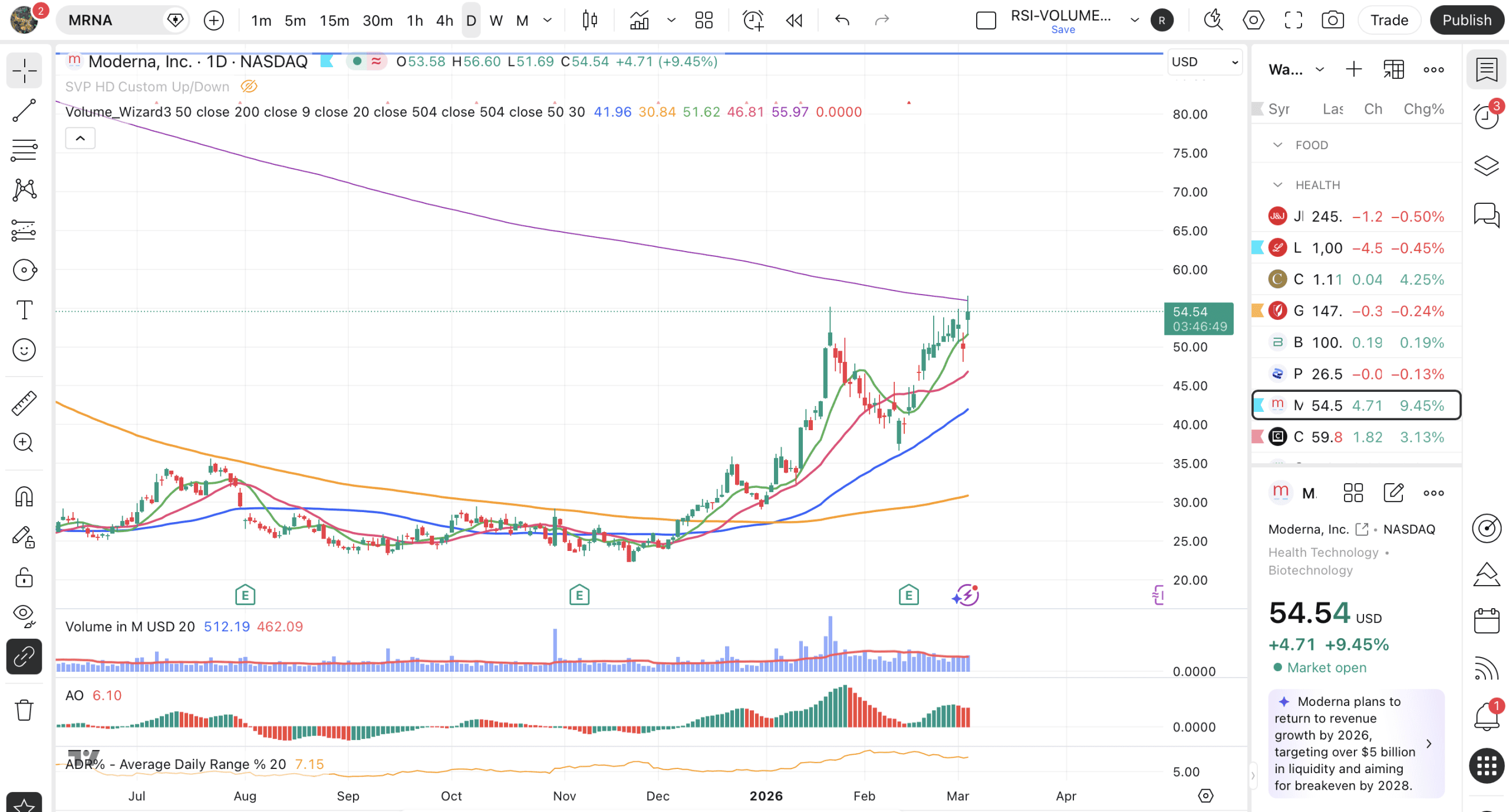Remove drawings with the trash icon
This screenshot has width=1509, height=812.
pos(24,710)
